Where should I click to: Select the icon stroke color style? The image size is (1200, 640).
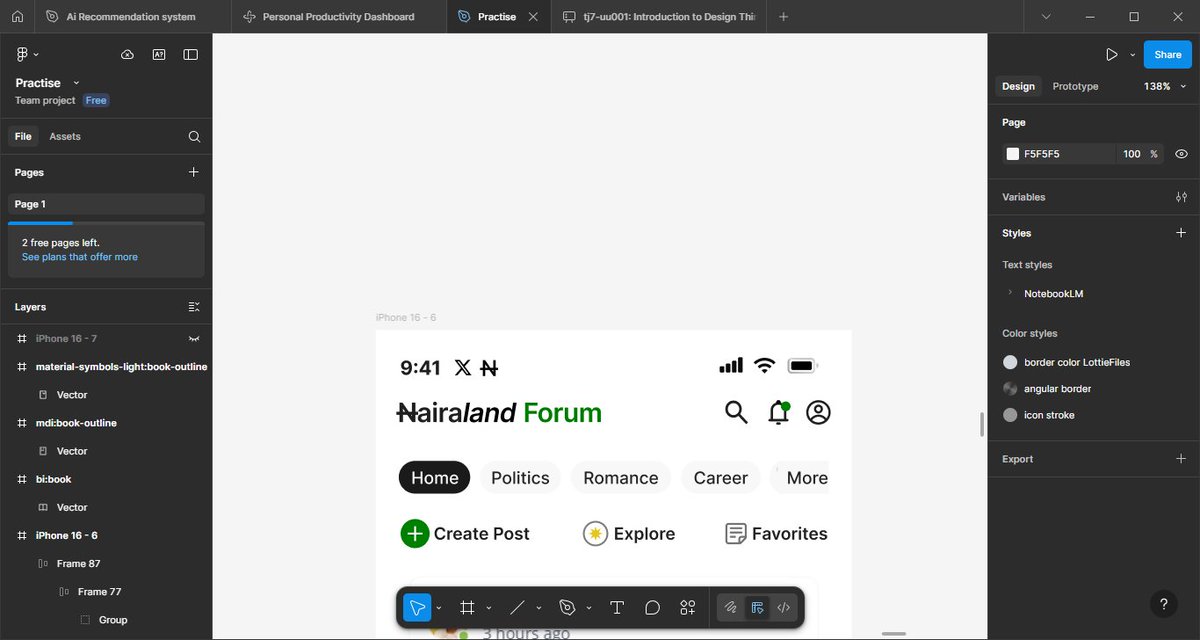point(1050,415)
